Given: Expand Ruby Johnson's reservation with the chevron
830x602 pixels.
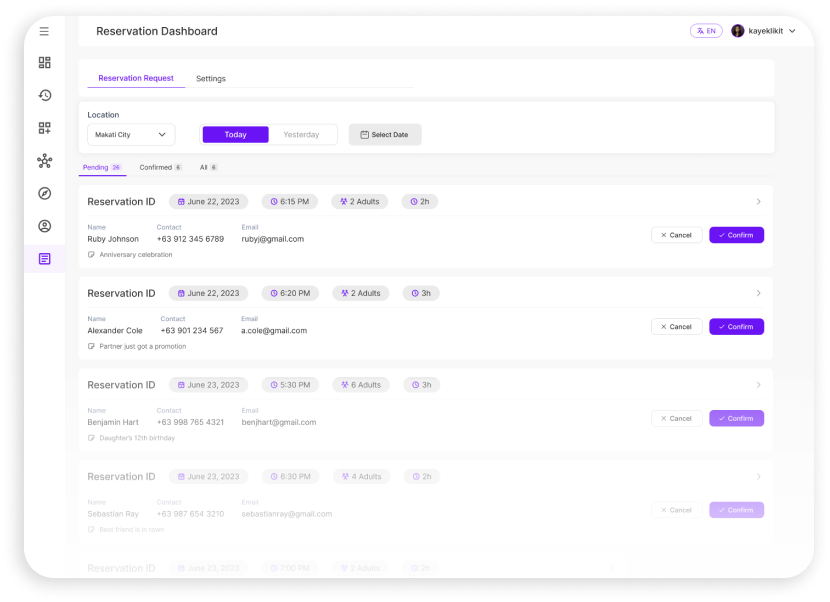Looking at the screenshot, I should coord(759,202).
